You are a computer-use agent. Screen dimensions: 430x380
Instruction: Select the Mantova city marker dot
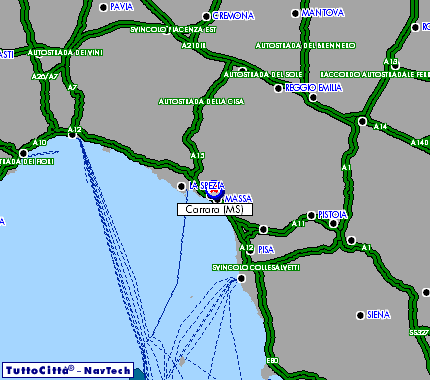click(x=295, y=14)
